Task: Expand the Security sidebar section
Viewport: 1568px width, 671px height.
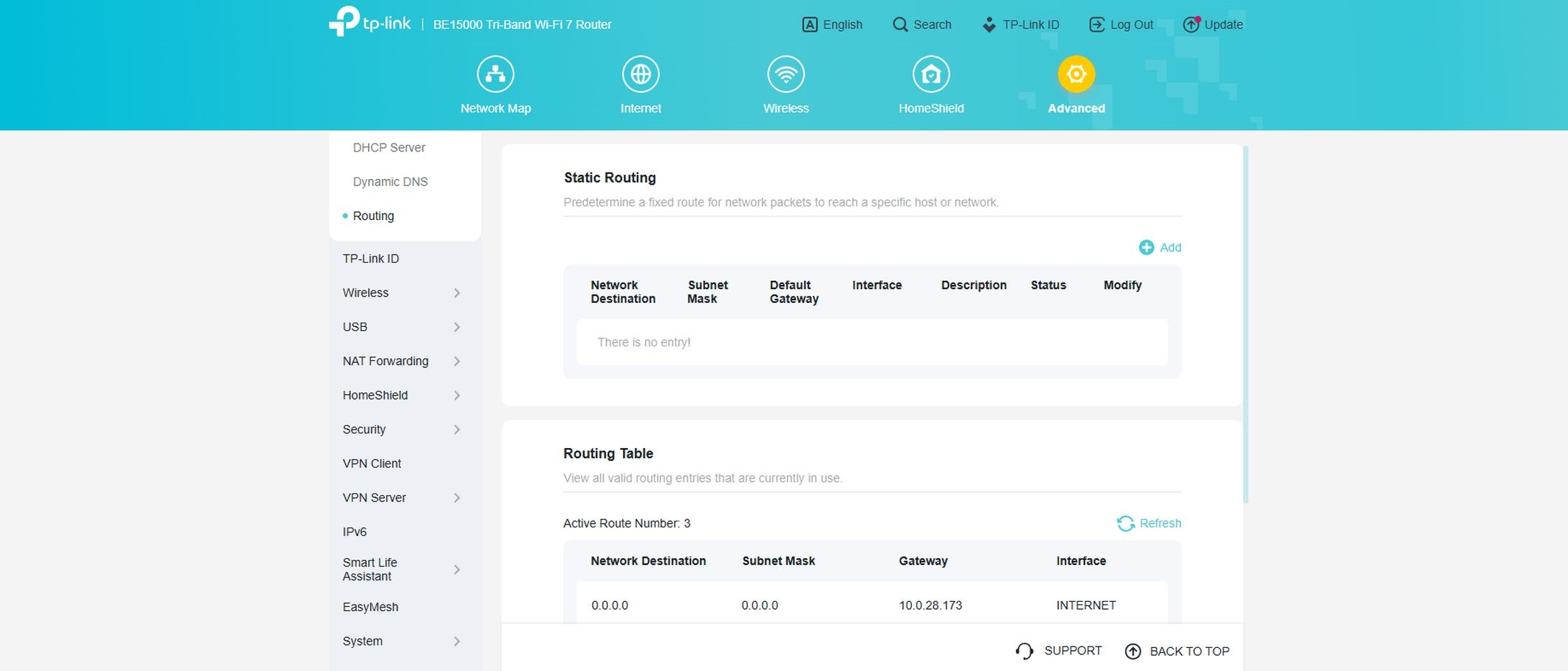Action: [401, 429]
